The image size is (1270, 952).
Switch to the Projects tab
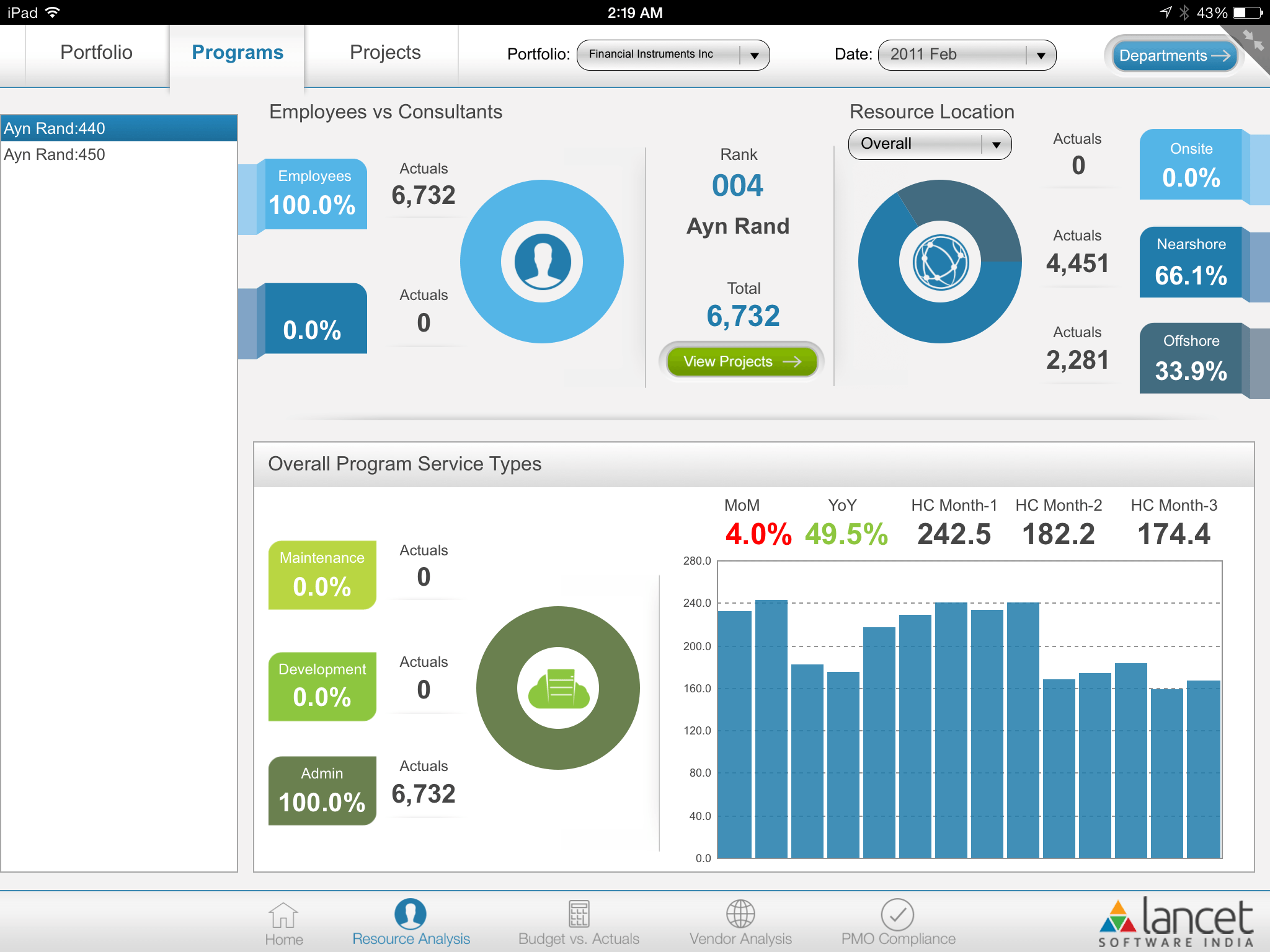385,53
